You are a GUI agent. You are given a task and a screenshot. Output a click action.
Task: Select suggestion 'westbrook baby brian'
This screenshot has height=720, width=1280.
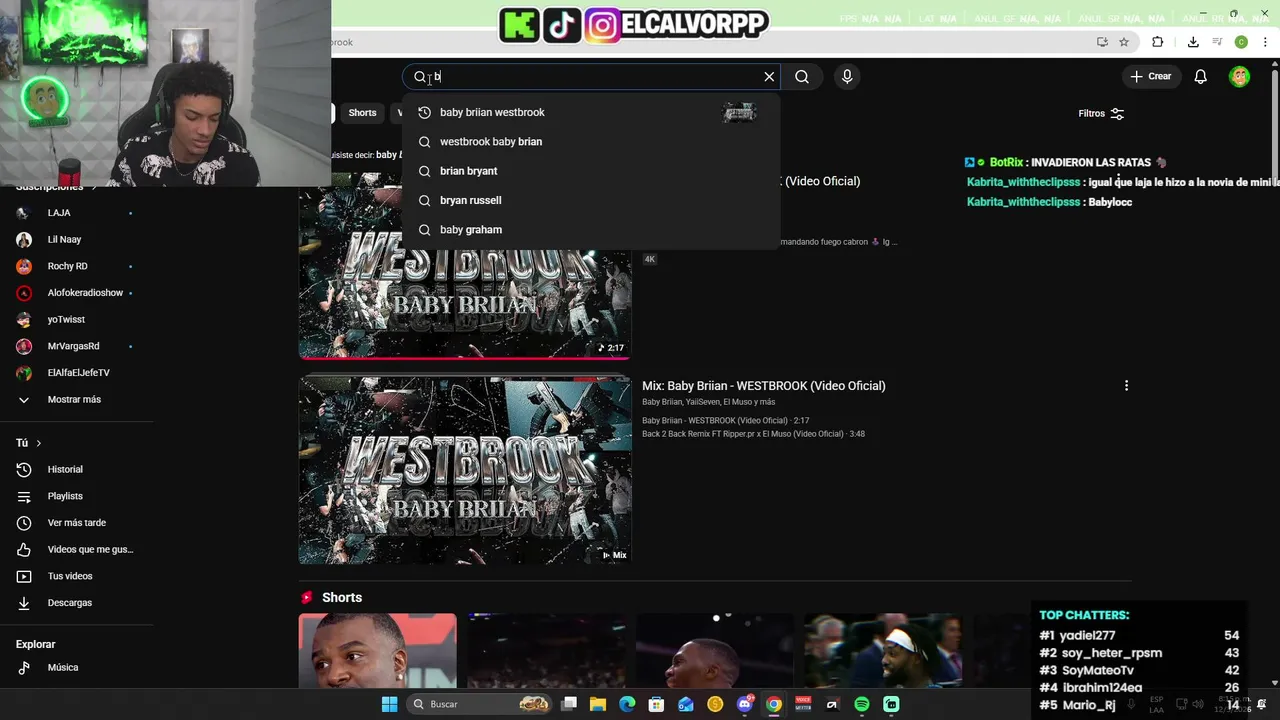point(590,142)
